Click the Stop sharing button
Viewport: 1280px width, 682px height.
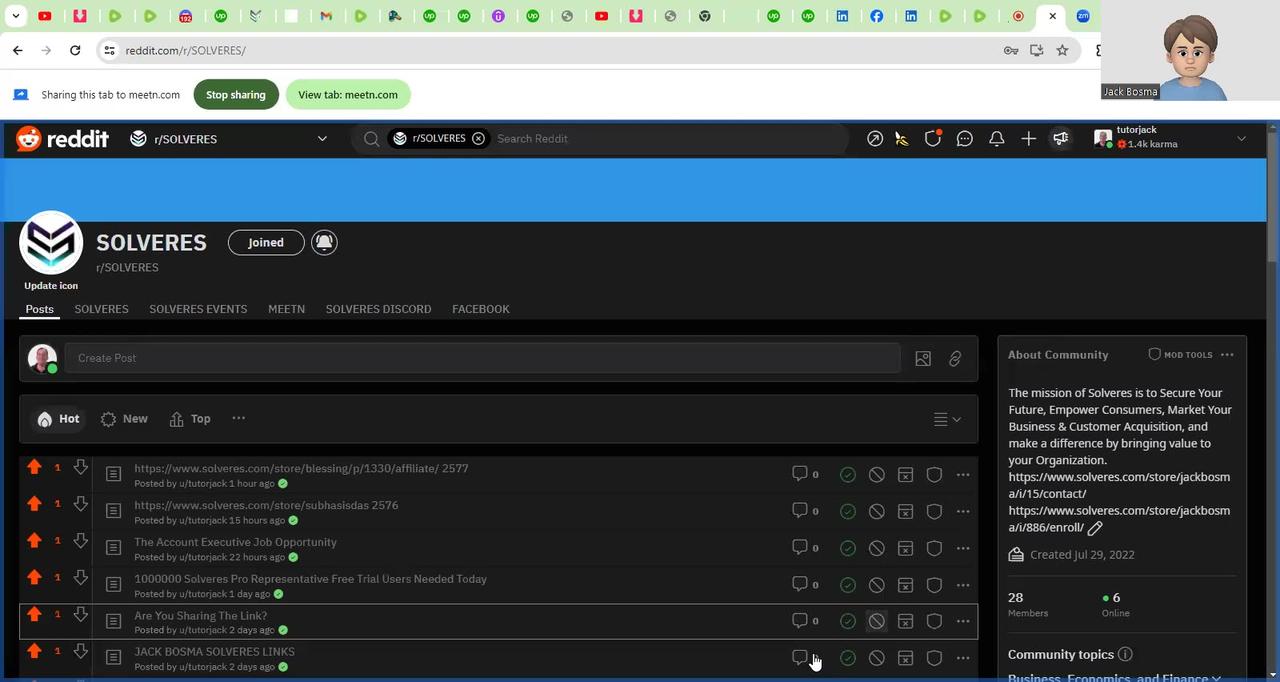point(235,95)
